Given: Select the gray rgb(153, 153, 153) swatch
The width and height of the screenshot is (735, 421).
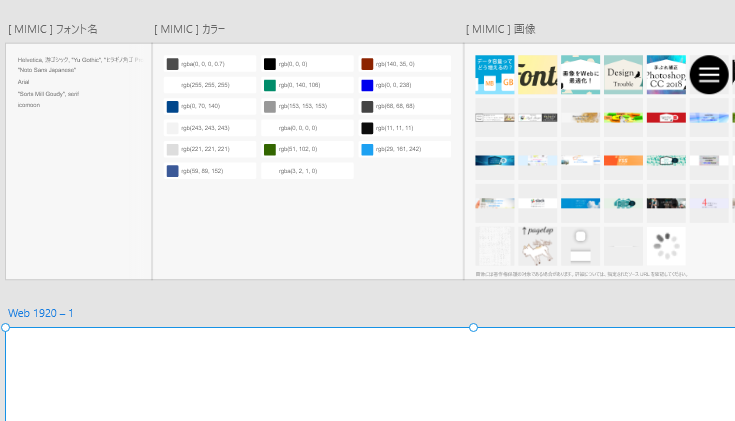Looking at the screenshot, I should (x=270, y=106).
